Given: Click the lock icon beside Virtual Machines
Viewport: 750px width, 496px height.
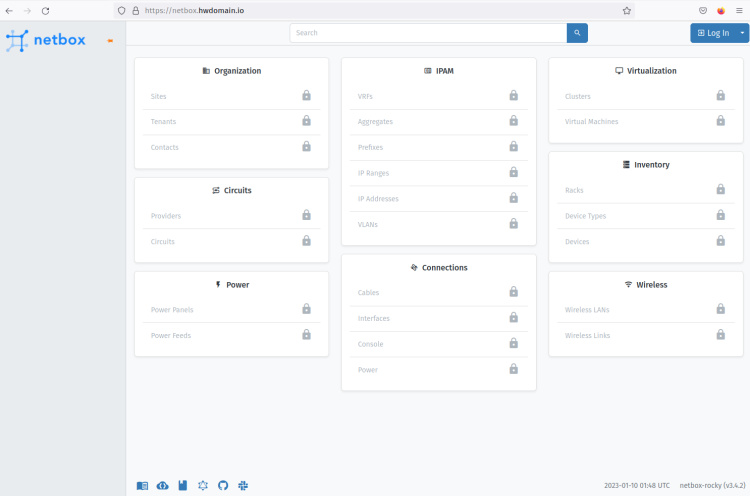Looking at the screenshot, I should 720,121.
